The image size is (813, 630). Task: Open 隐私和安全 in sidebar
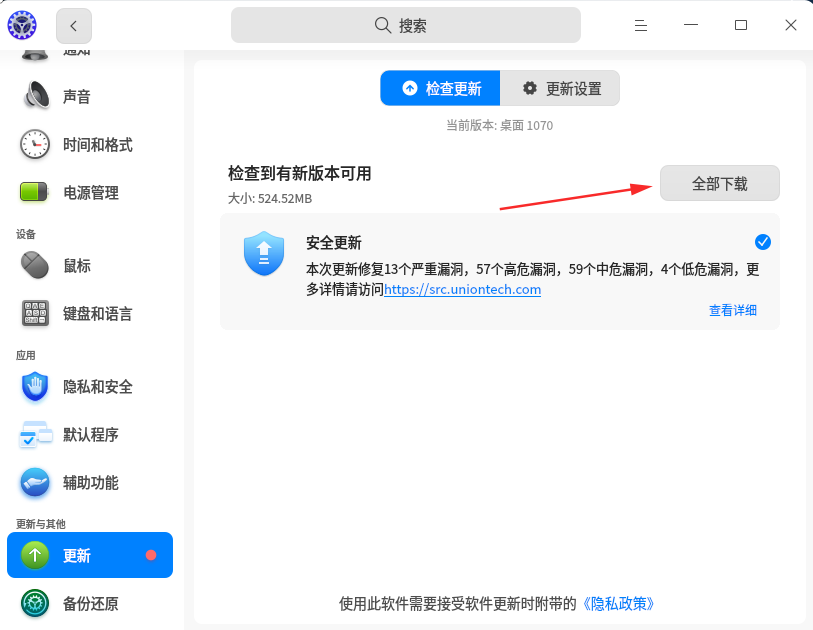(x=90, y=386)
